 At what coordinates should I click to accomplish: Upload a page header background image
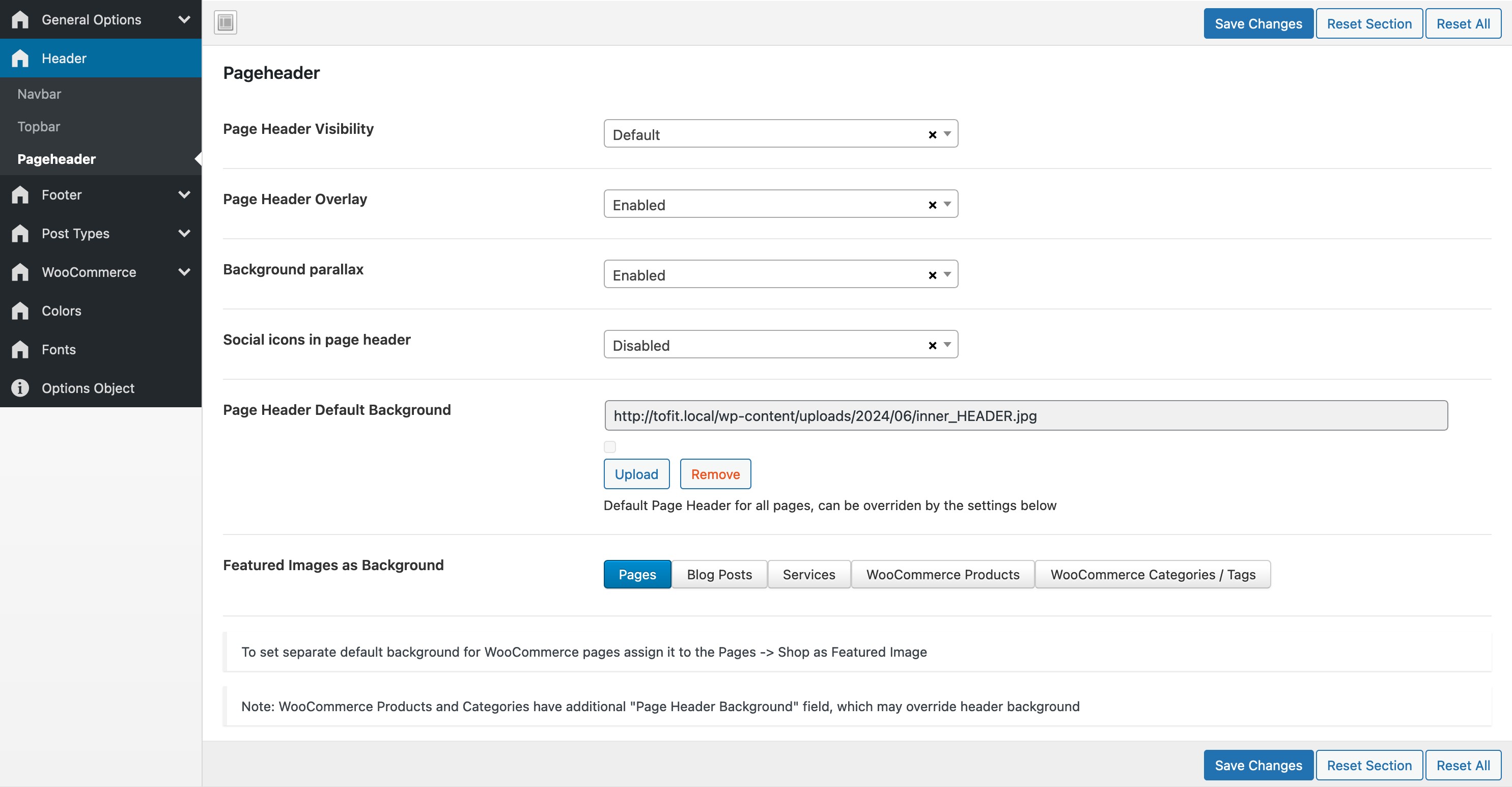636,474
